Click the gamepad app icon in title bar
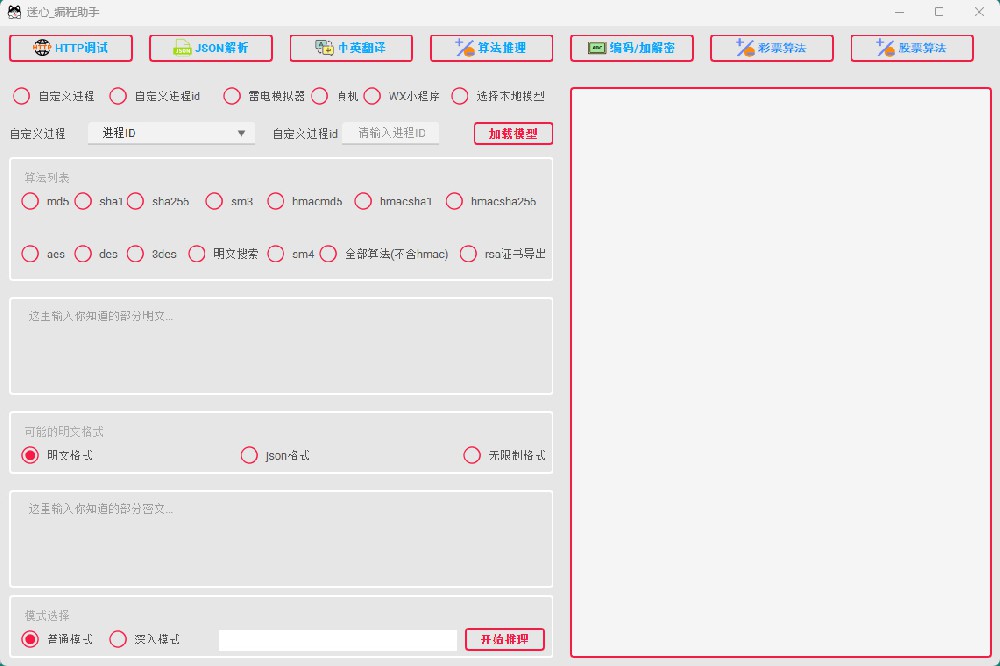Image resolution: width=1000 pixels, height=666 pixels. 14,11
